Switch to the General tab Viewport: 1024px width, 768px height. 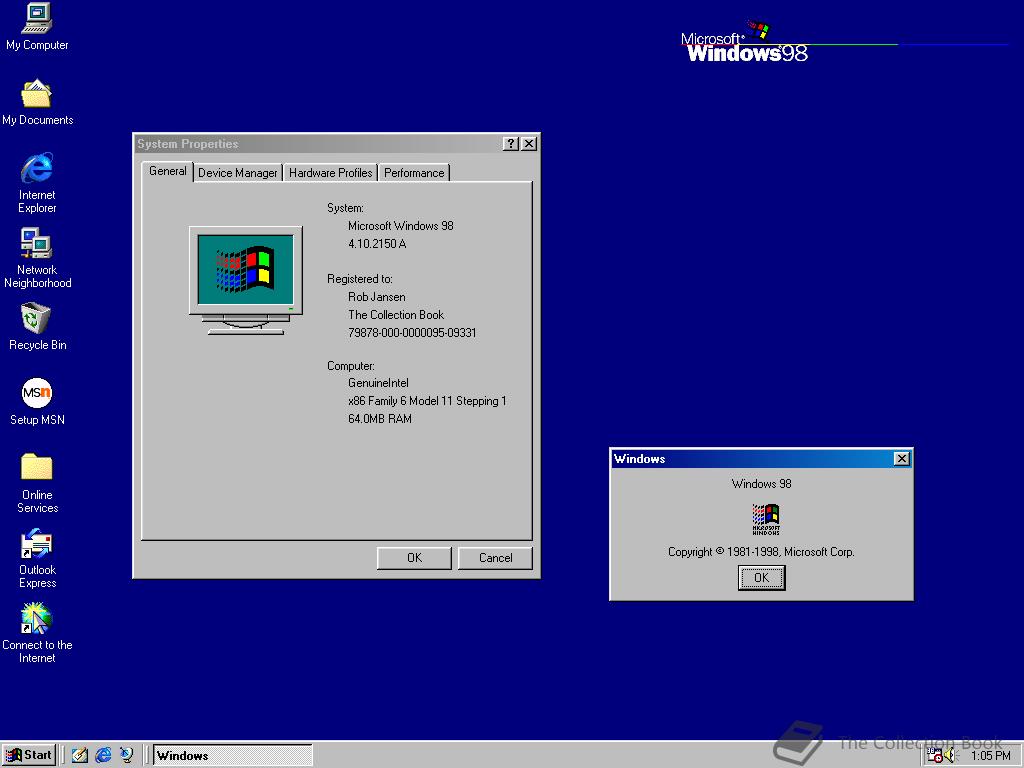pos(167,171)
